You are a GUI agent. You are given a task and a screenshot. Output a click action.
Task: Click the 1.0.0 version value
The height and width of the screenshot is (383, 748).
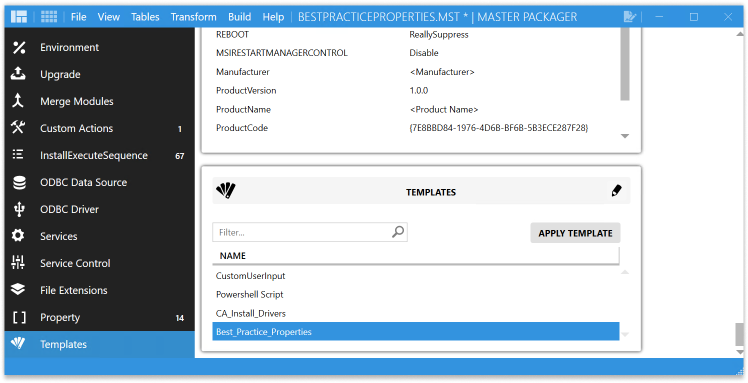[x=419, y=90]
